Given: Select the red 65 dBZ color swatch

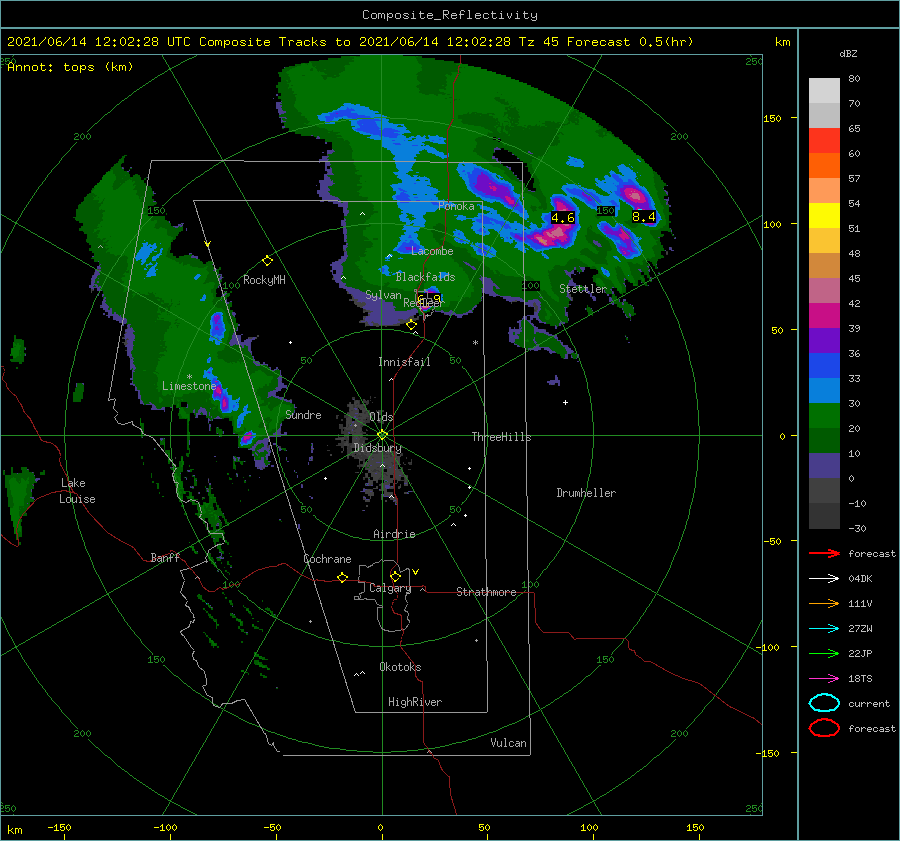Looking at the screenshot, I should [x=824, y=141].
